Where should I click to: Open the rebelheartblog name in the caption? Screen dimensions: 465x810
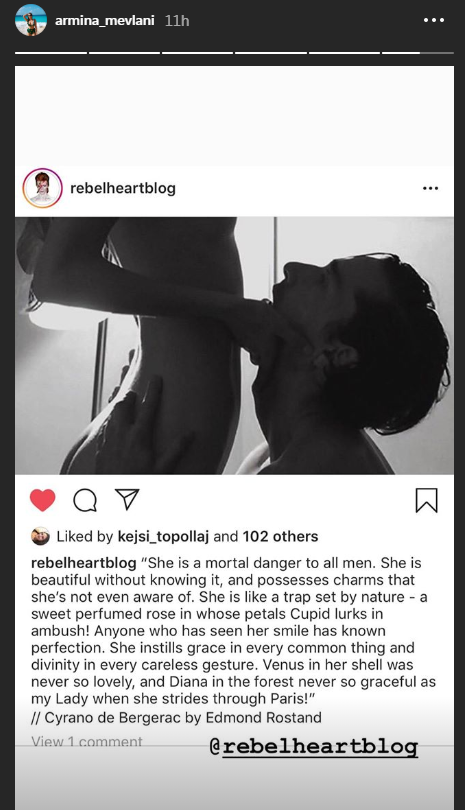84,563
